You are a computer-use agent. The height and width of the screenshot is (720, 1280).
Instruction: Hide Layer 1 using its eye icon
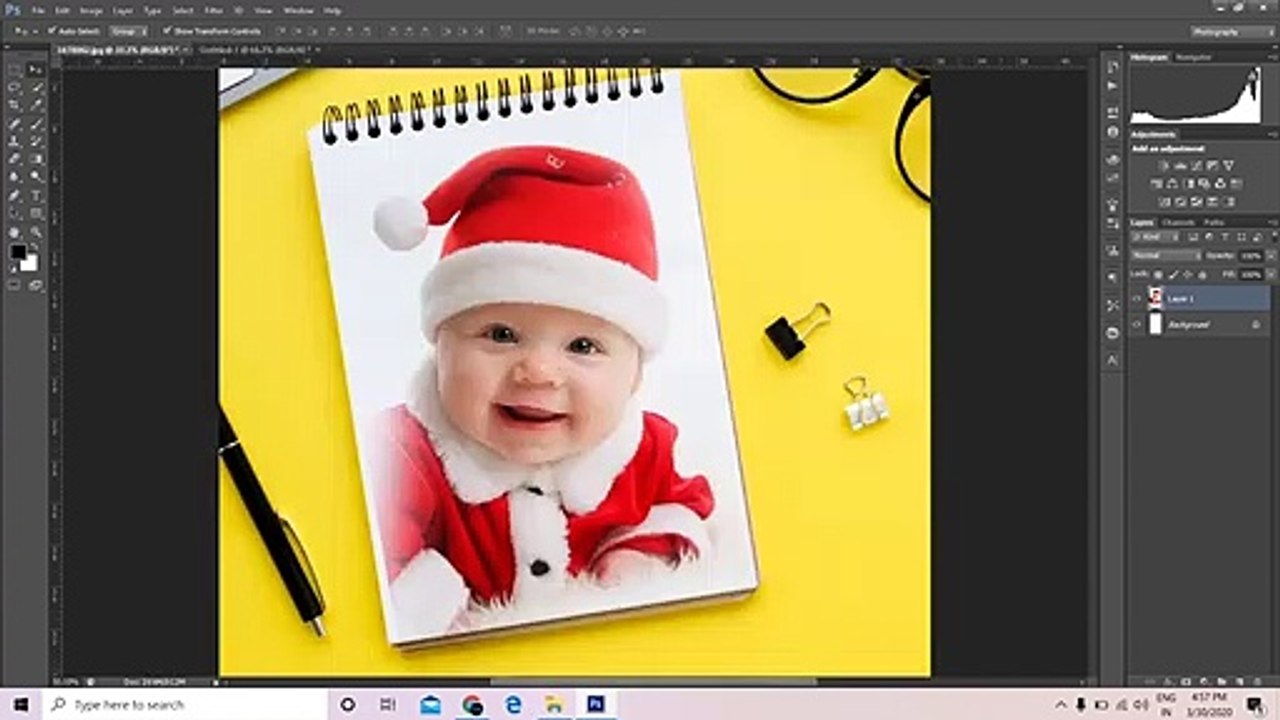pos(1136,298)
